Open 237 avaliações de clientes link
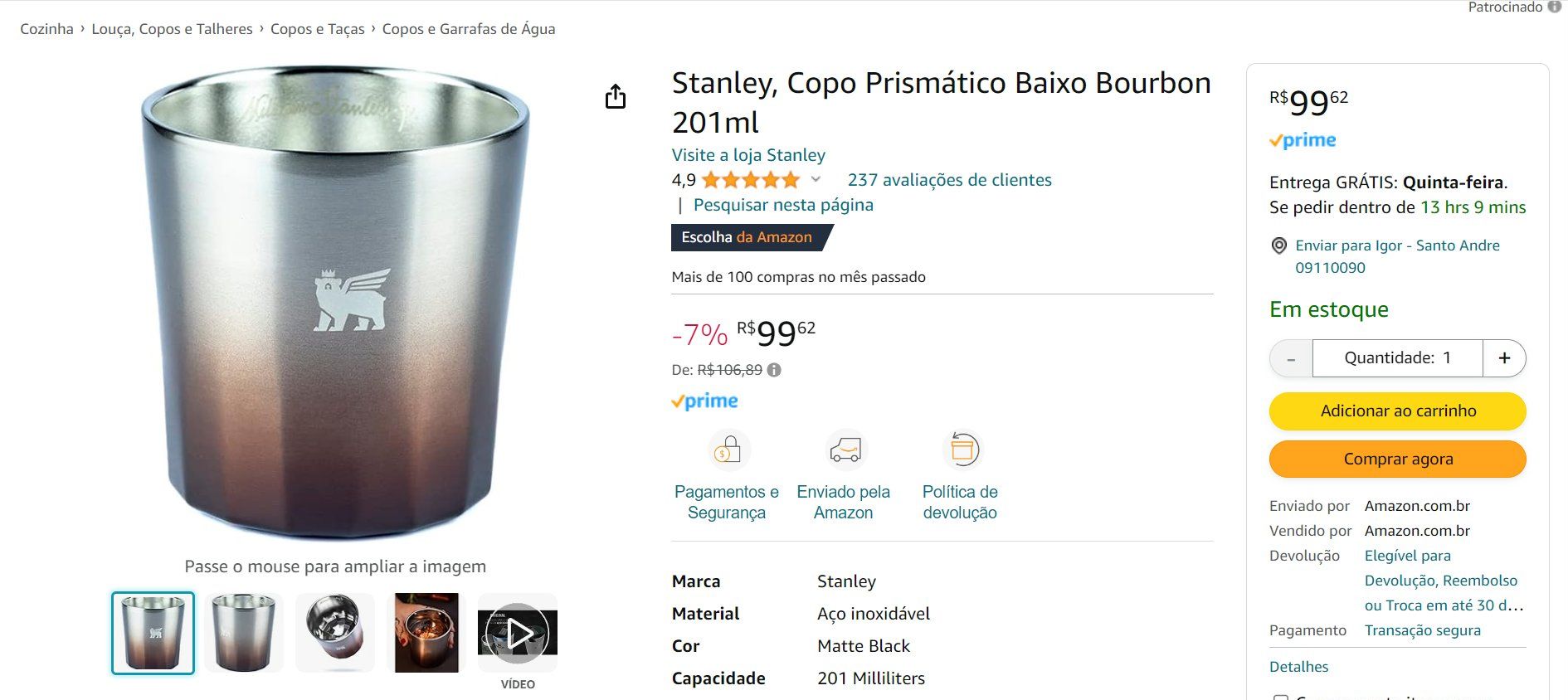Screen dimensions: 1568x700 (x=949, y=180)
